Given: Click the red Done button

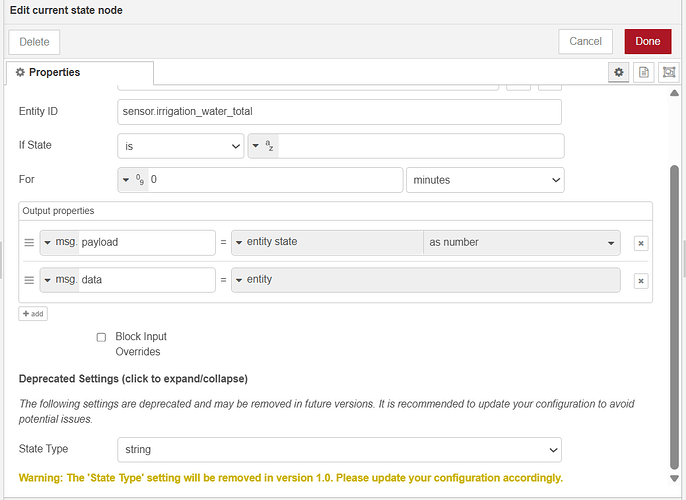Looking at the screenshot, I should tap(647, 41).
